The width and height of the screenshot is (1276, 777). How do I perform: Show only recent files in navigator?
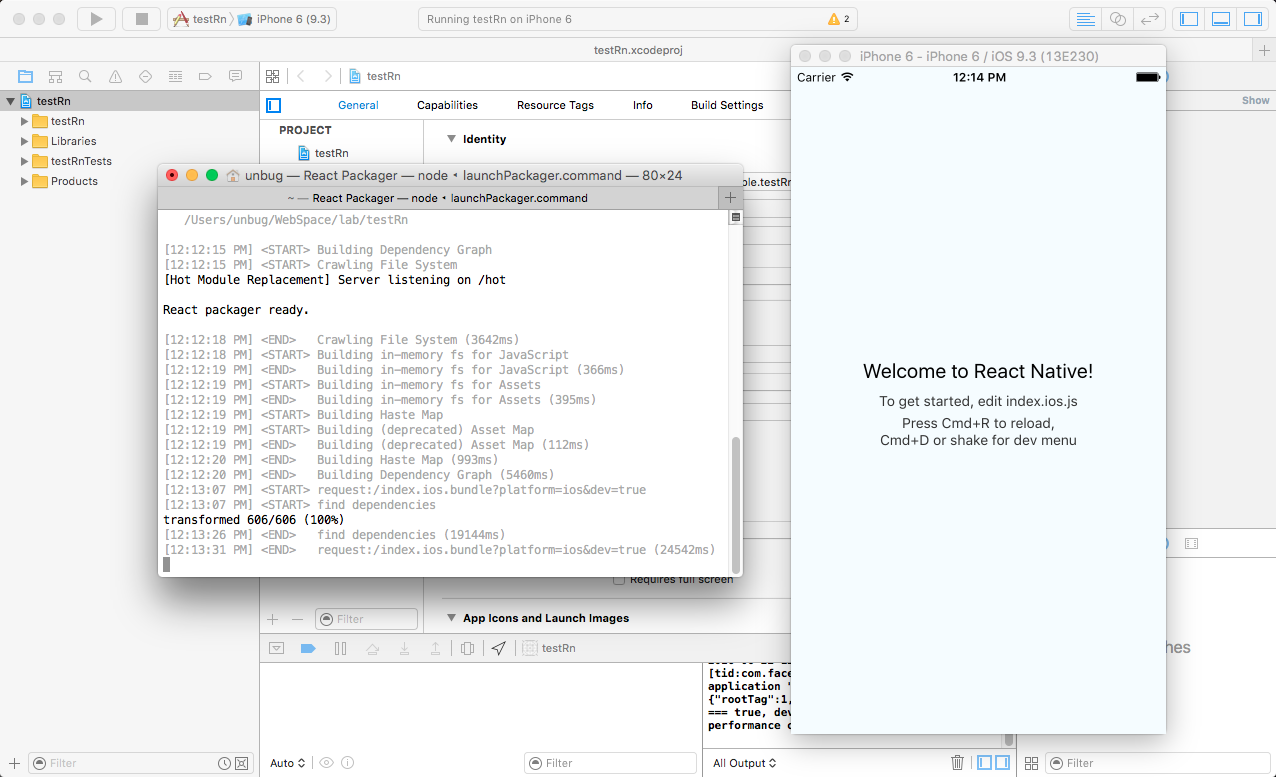click(x=225, y=763)
